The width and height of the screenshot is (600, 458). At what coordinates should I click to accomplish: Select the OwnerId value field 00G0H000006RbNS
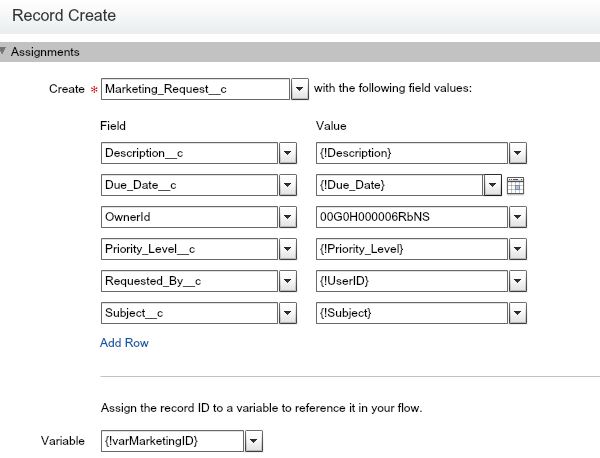tap(409, 218)
